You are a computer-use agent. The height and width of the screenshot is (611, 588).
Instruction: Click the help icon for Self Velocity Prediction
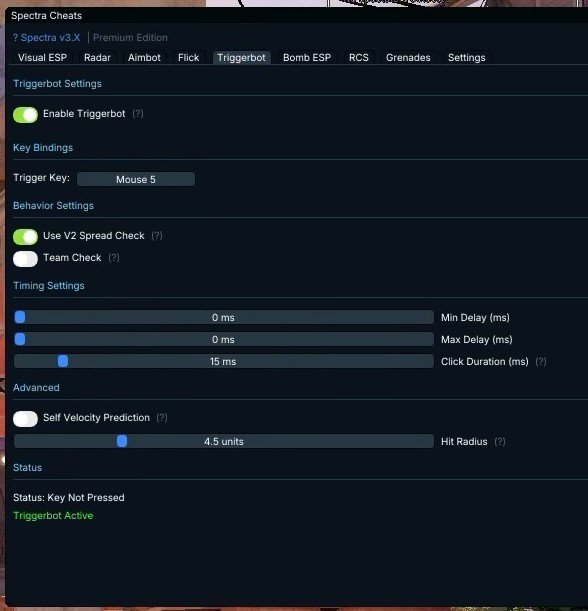(x=162, y=418)
